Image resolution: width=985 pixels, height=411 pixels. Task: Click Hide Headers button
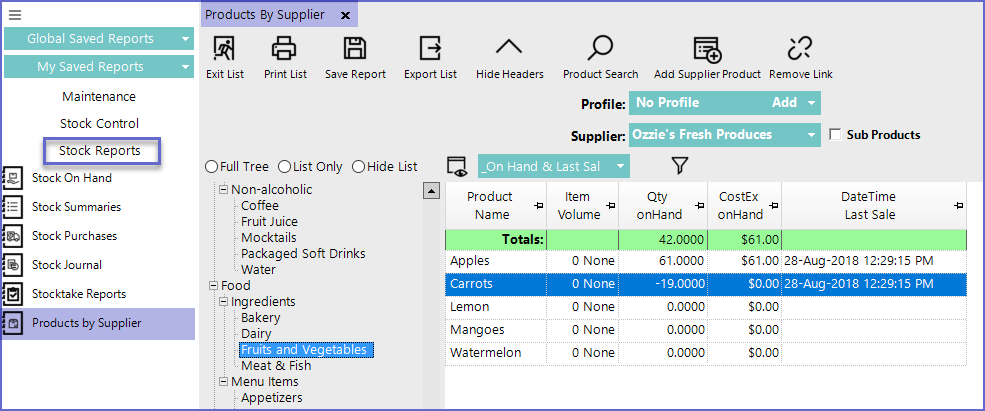point(509,49)
